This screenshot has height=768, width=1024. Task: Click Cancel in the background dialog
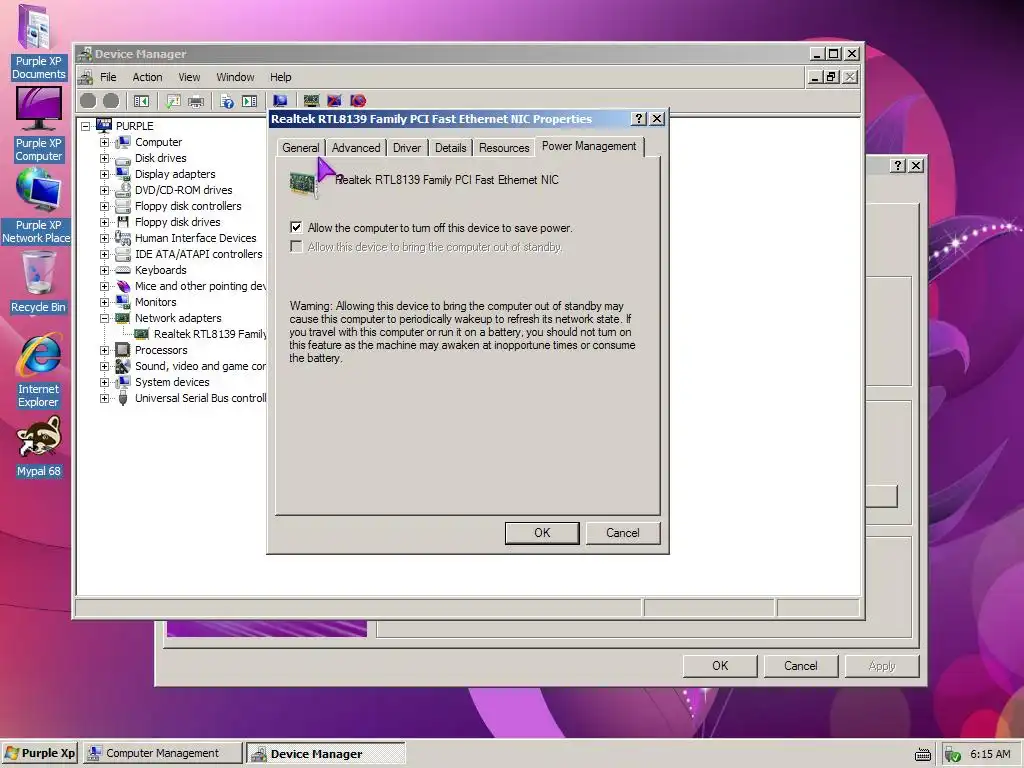point(801,666)
